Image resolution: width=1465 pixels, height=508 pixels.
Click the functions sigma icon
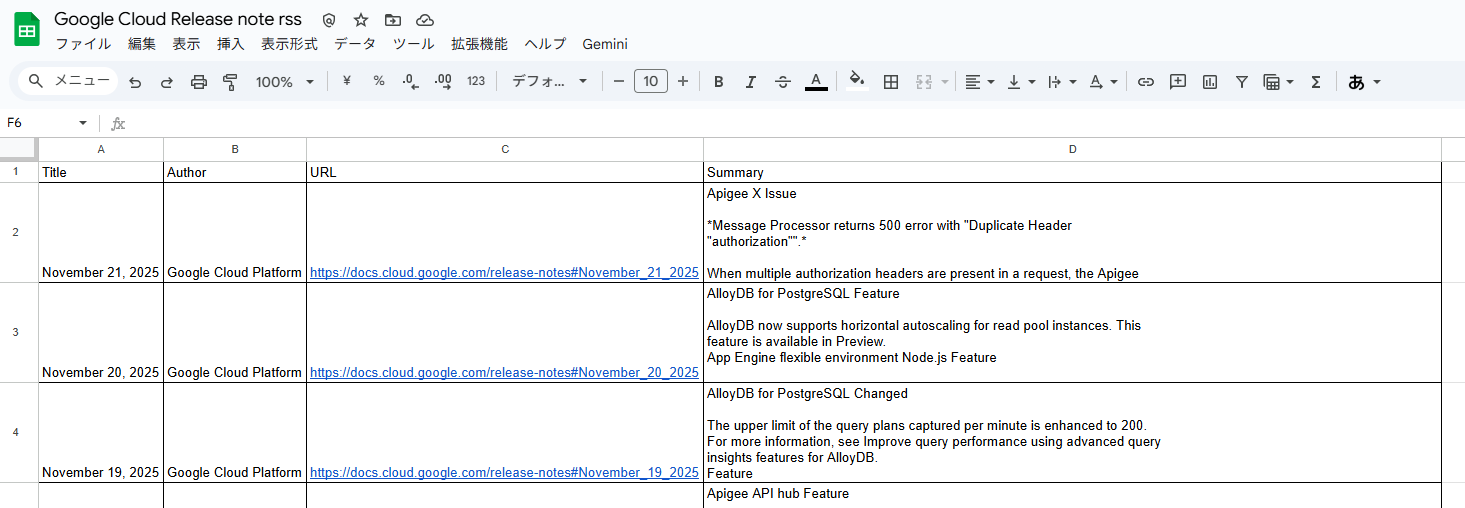[x=1316, y=82]
